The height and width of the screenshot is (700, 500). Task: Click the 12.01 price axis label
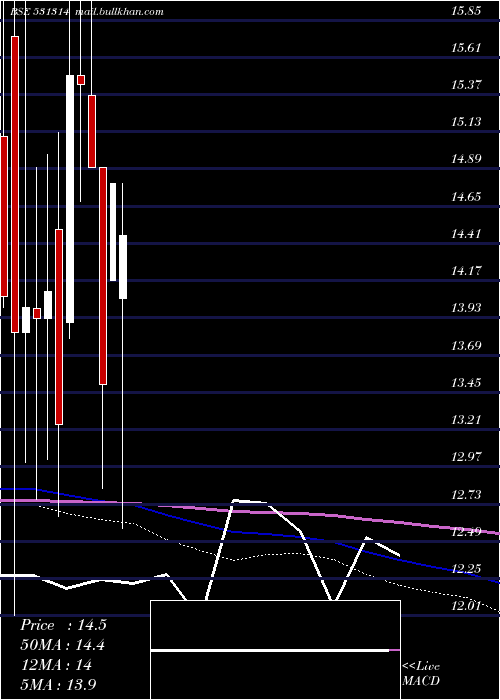(x=466, y=606)
